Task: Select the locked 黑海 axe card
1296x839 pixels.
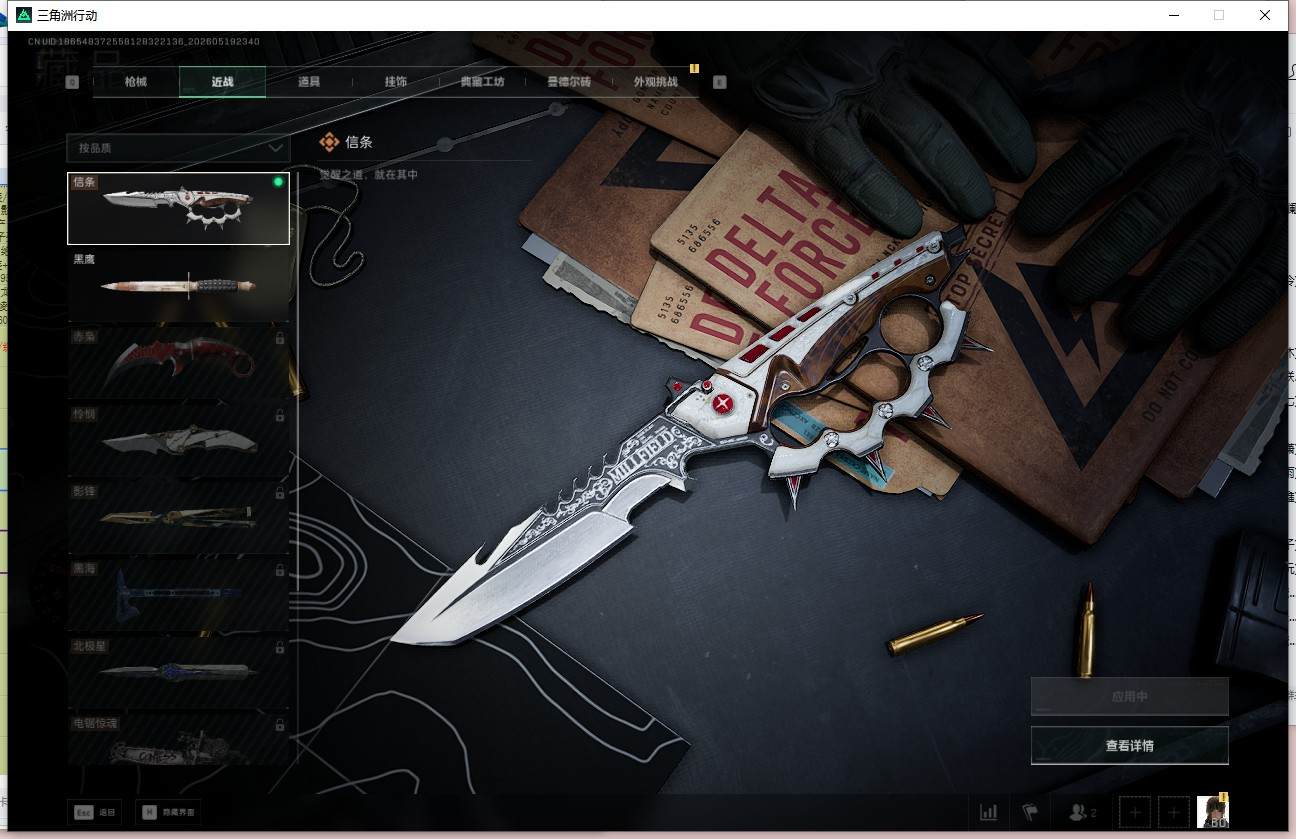Action: [178, 594]
